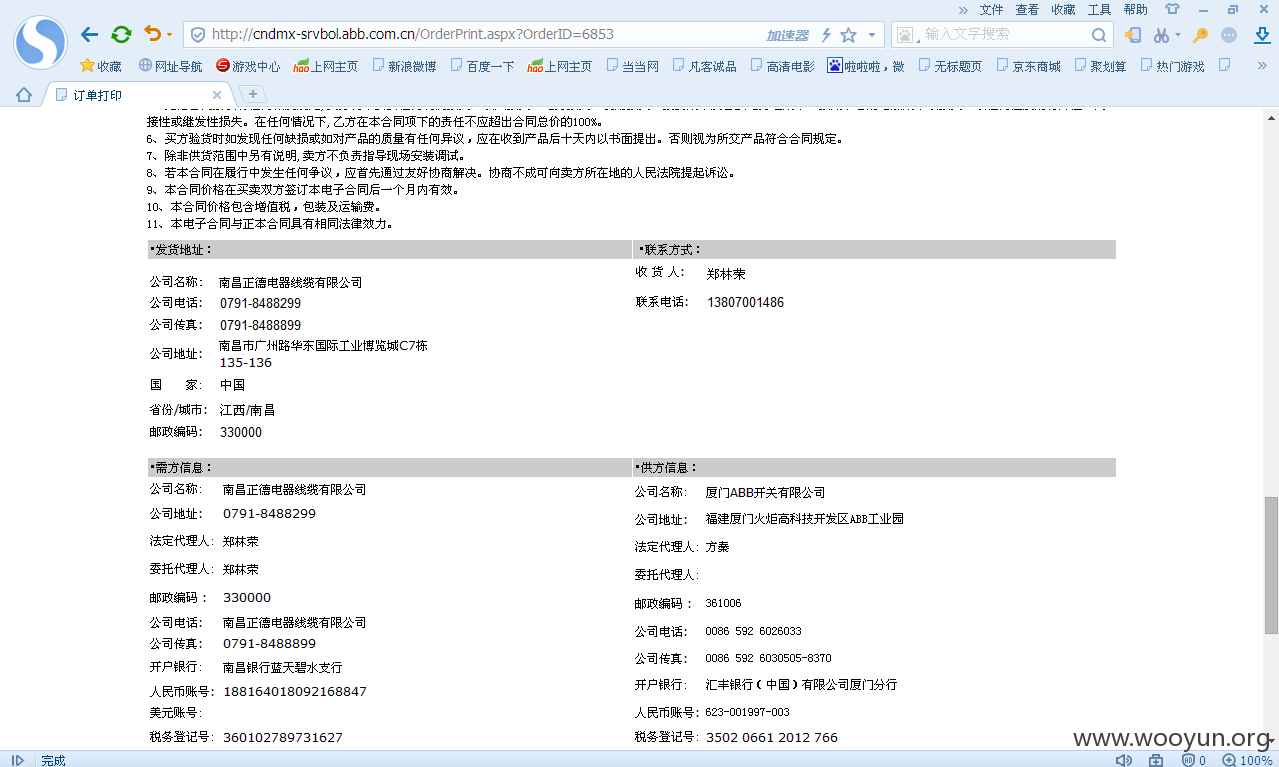1279x767 pixels.
Task: Click the supplier name 厦门ABB开关有限公司
Action: click(x=765, y=492)
